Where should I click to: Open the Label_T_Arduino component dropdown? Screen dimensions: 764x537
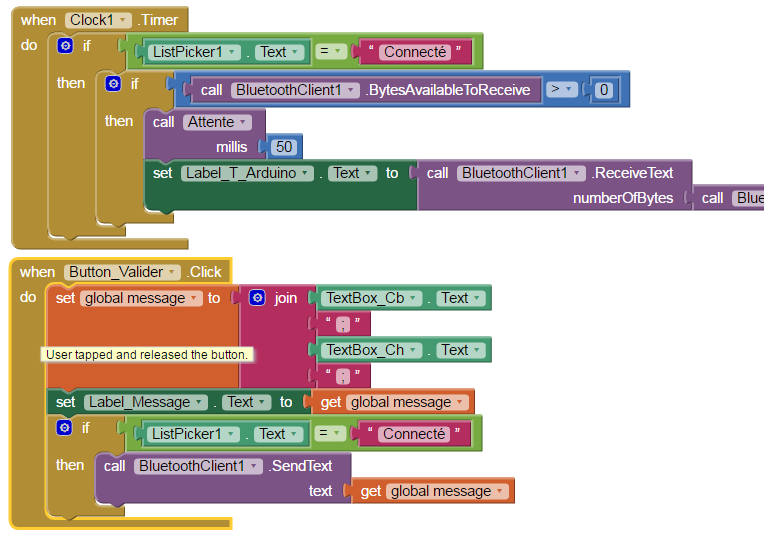(247, 173)
